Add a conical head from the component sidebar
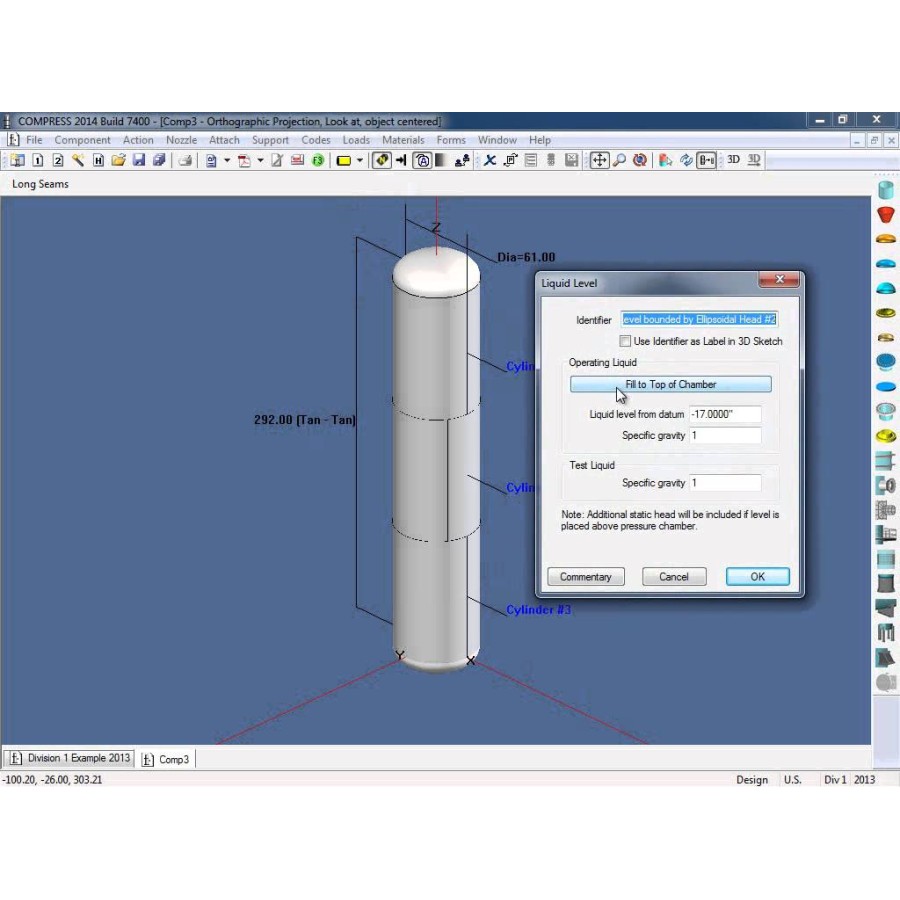Image resolution: width=900 pixels, height=900 pixels. [x=885, y=213]
